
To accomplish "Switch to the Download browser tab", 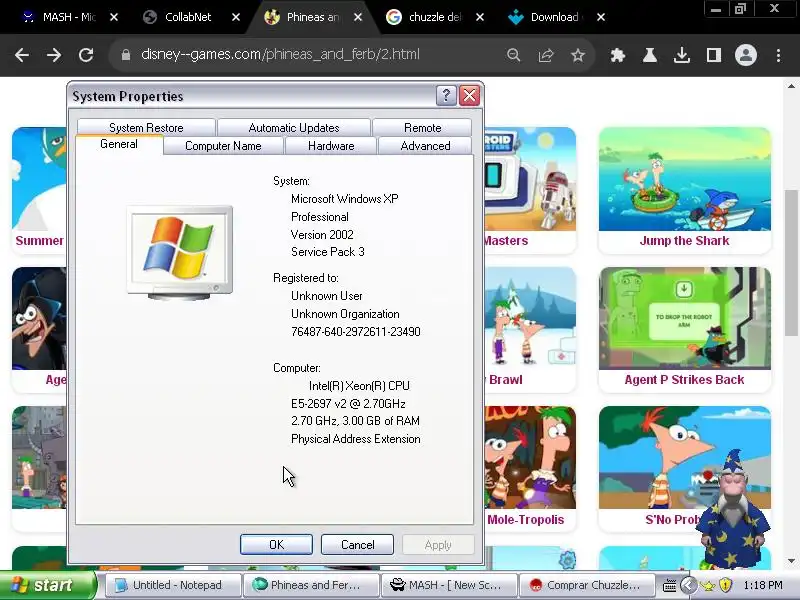I will tap(555, 17).
